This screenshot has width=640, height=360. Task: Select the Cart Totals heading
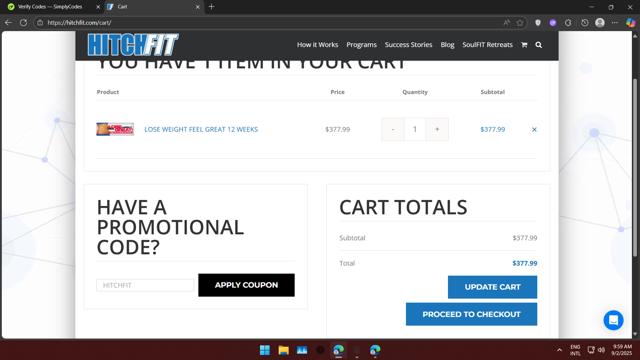click(x=403, y=207)
